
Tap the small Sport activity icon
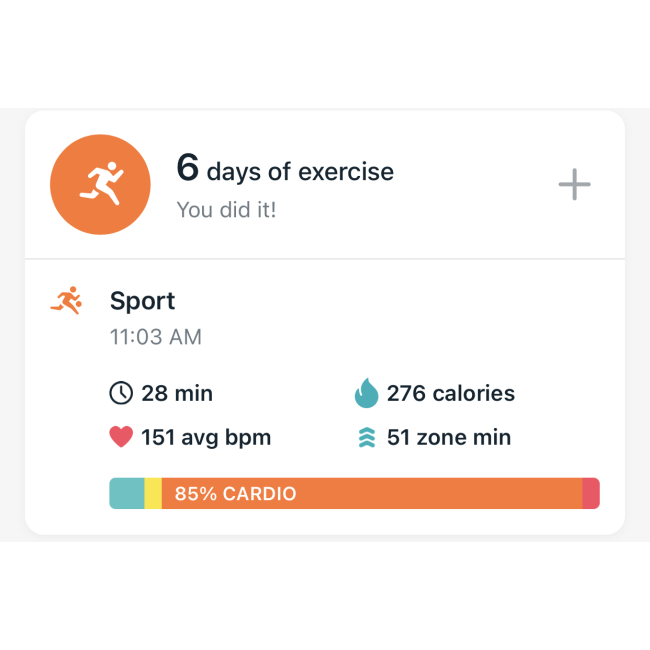(x=67, y=300)
